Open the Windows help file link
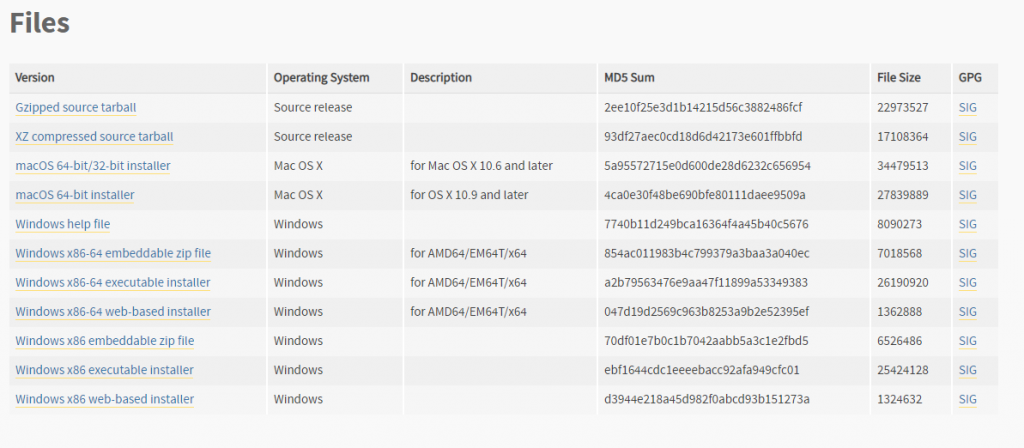The width and height of the screenshot is (1024, 448). click(x=63, y=224)
